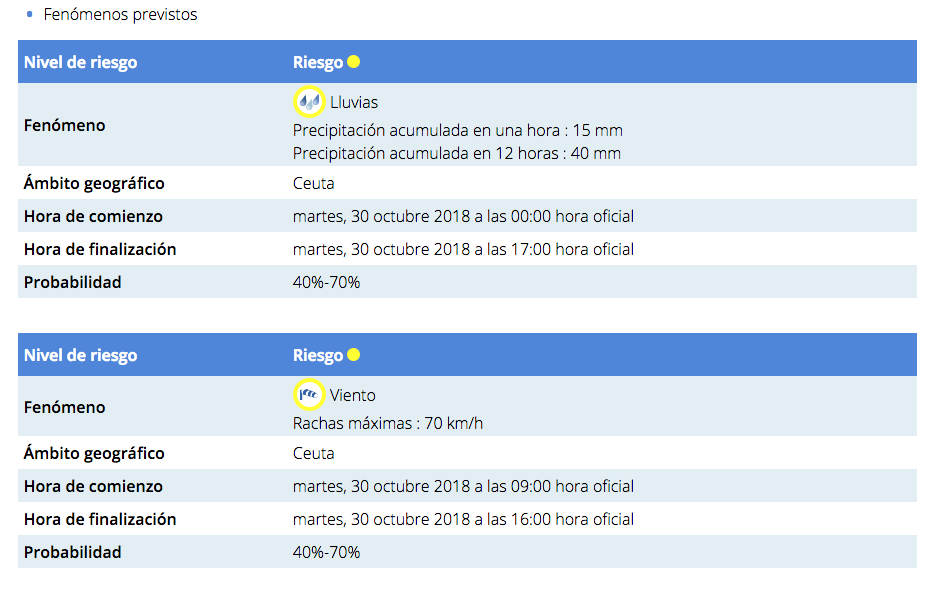
Task: Click rain end time 17:00 hora oficial
Action: [463, 249]
